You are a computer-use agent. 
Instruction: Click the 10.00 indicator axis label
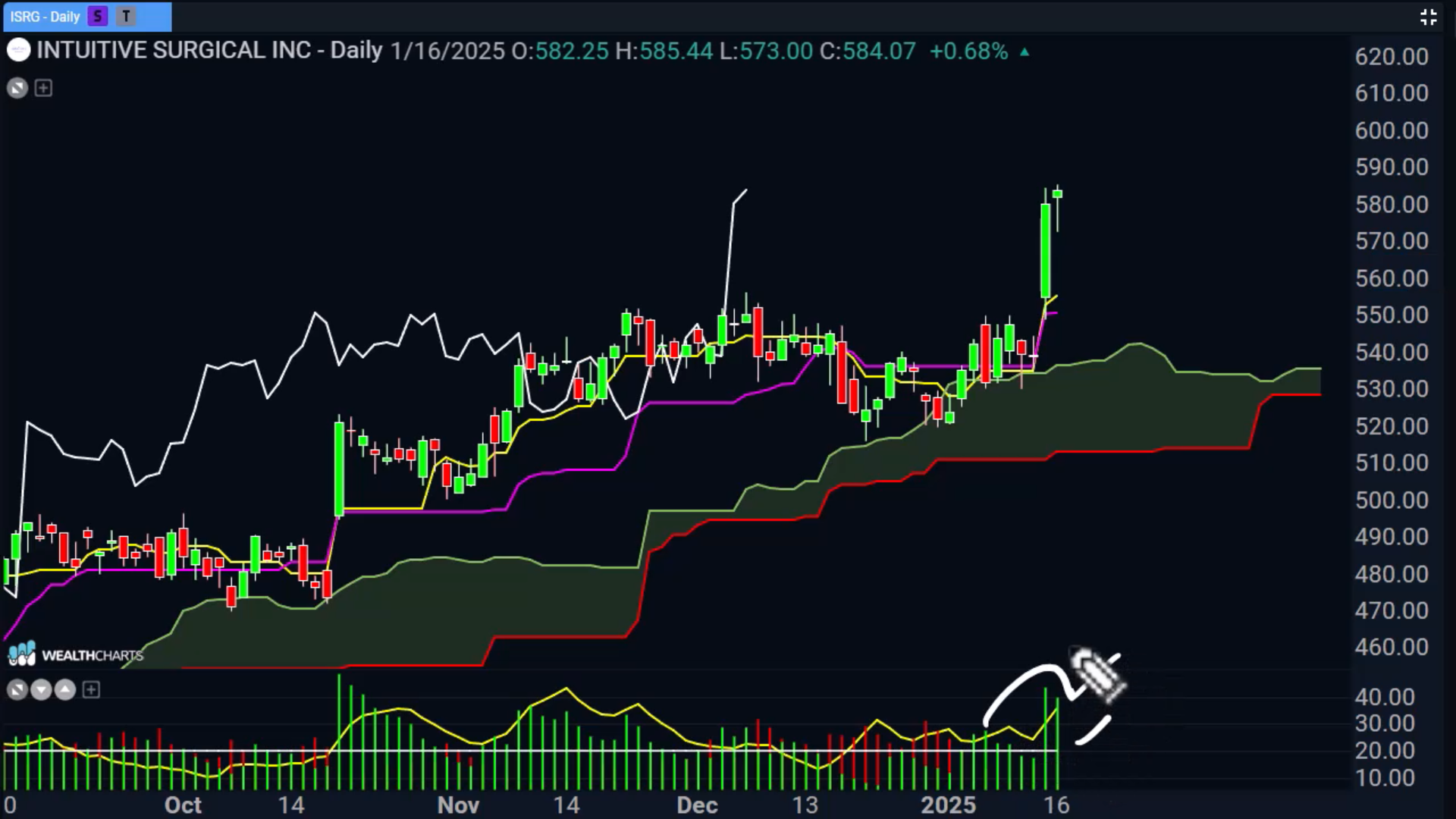click(x=1385, y=778)
